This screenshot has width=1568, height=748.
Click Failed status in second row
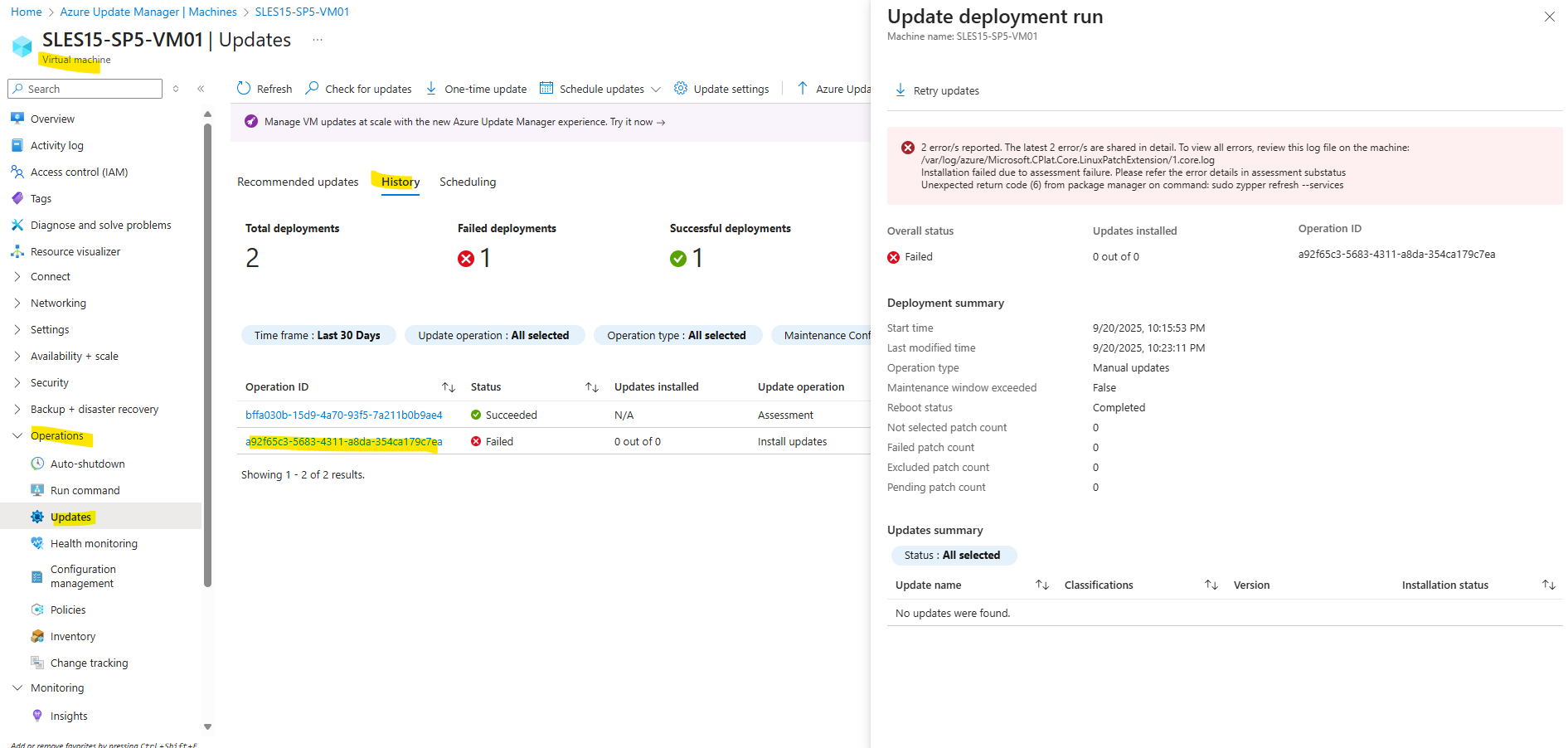(493, 441)
